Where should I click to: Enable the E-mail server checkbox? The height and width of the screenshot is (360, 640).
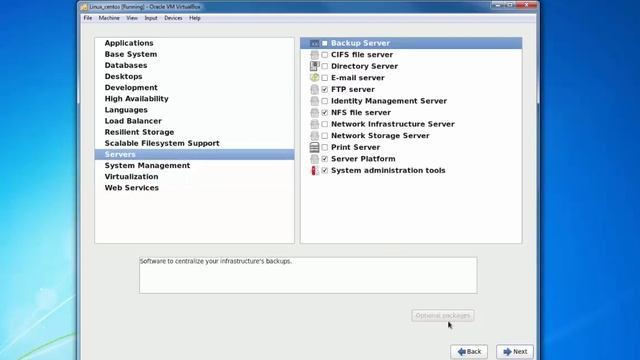click(324, 78)
